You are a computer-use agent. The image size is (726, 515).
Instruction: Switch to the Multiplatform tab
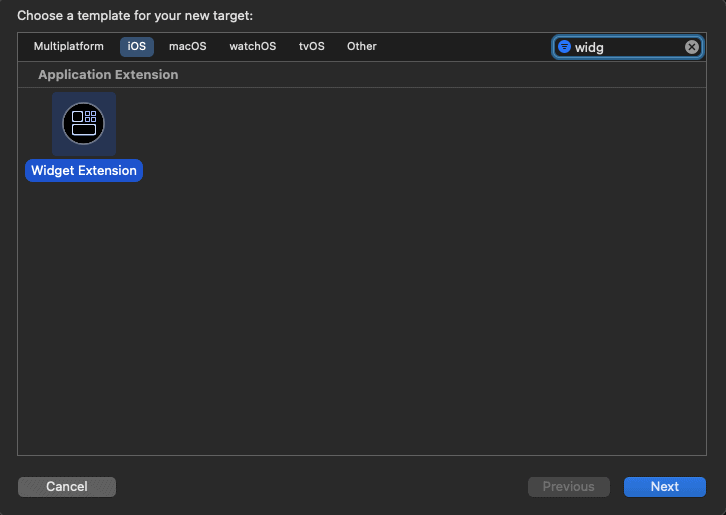click(68, 47)
